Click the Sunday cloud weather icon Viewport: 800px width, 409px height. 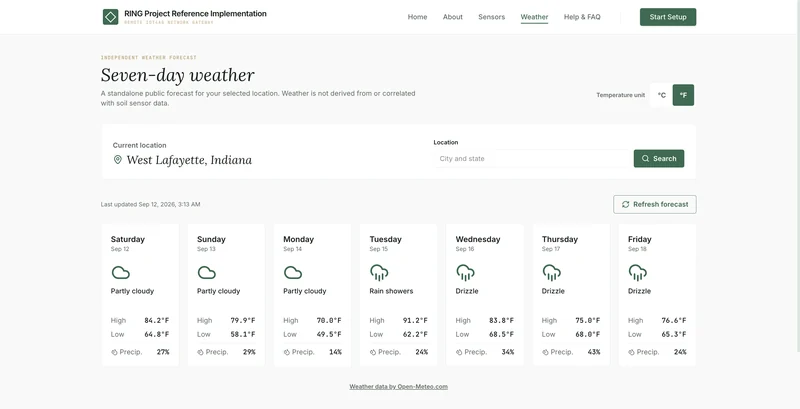pos(207,272)
